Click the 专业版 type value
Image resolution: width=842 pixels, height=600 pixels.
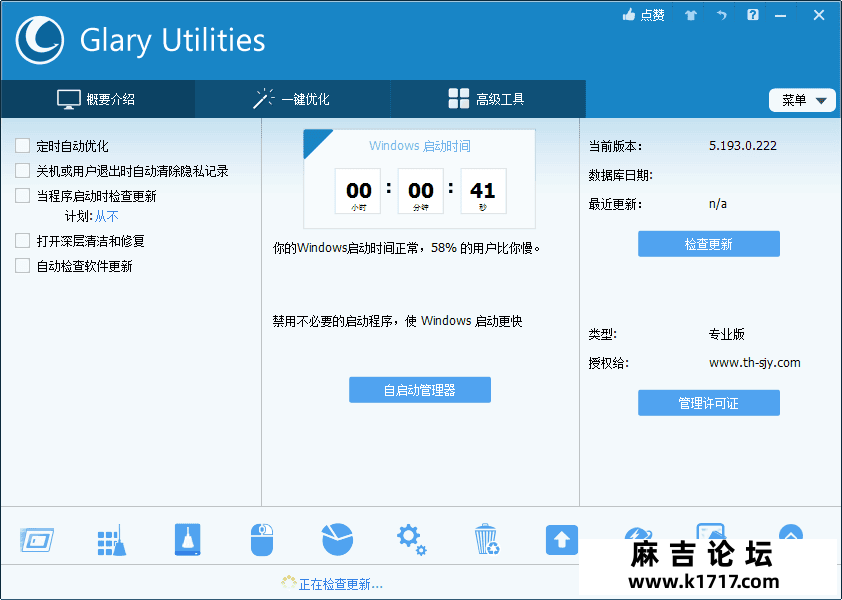click(x=727, y=334)
